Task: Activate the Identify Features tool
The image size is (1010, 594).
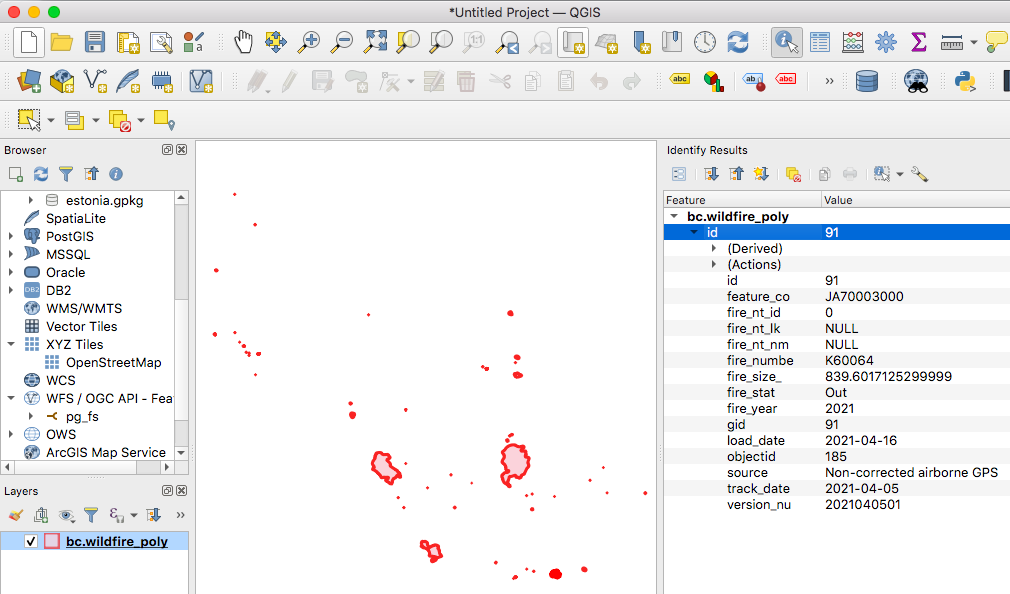Action: (786, 43)
